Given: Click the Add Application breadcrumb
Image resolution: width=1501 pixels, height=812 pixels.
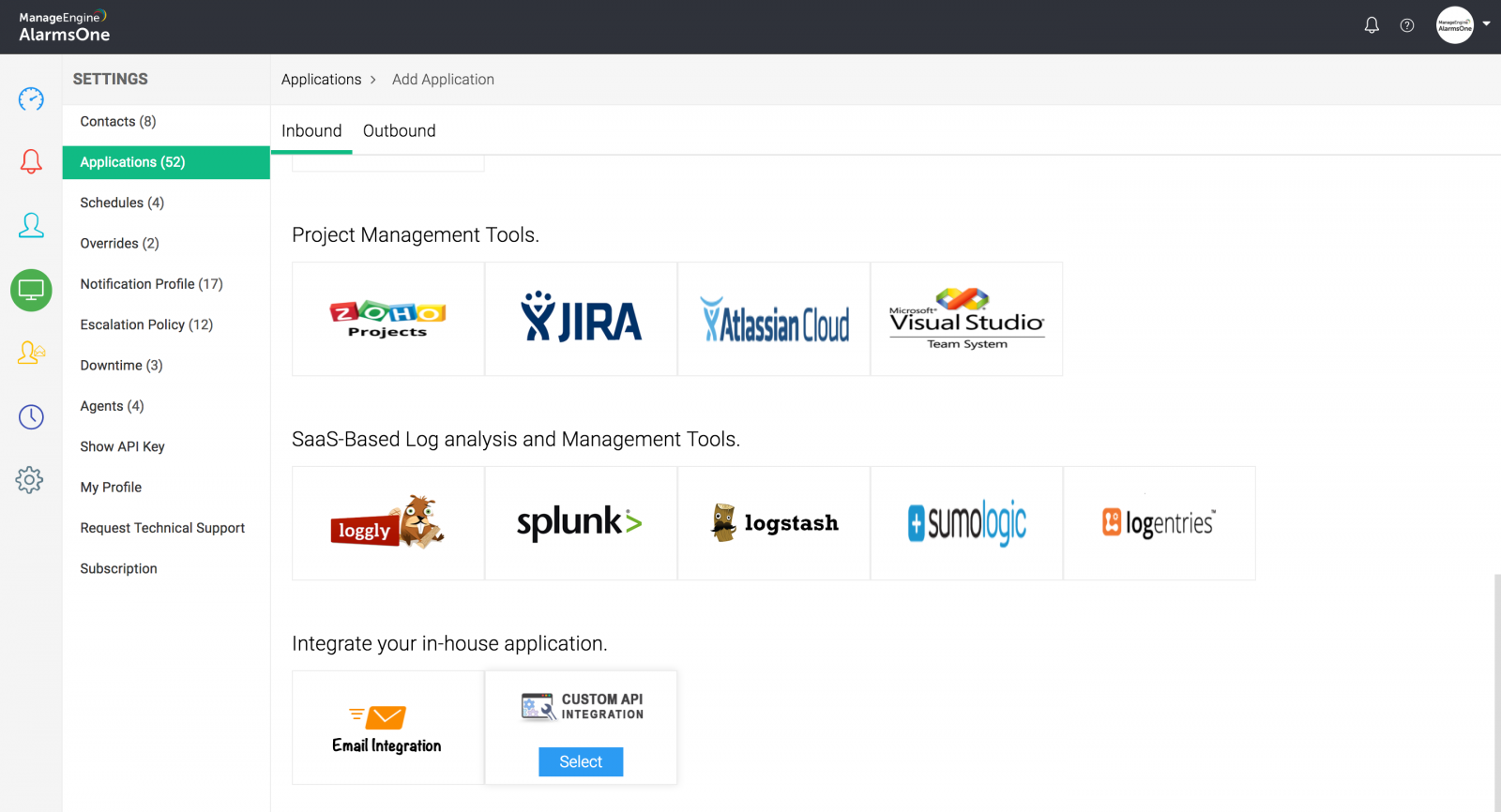Looking at the screenshot, I should pos(443,80).
